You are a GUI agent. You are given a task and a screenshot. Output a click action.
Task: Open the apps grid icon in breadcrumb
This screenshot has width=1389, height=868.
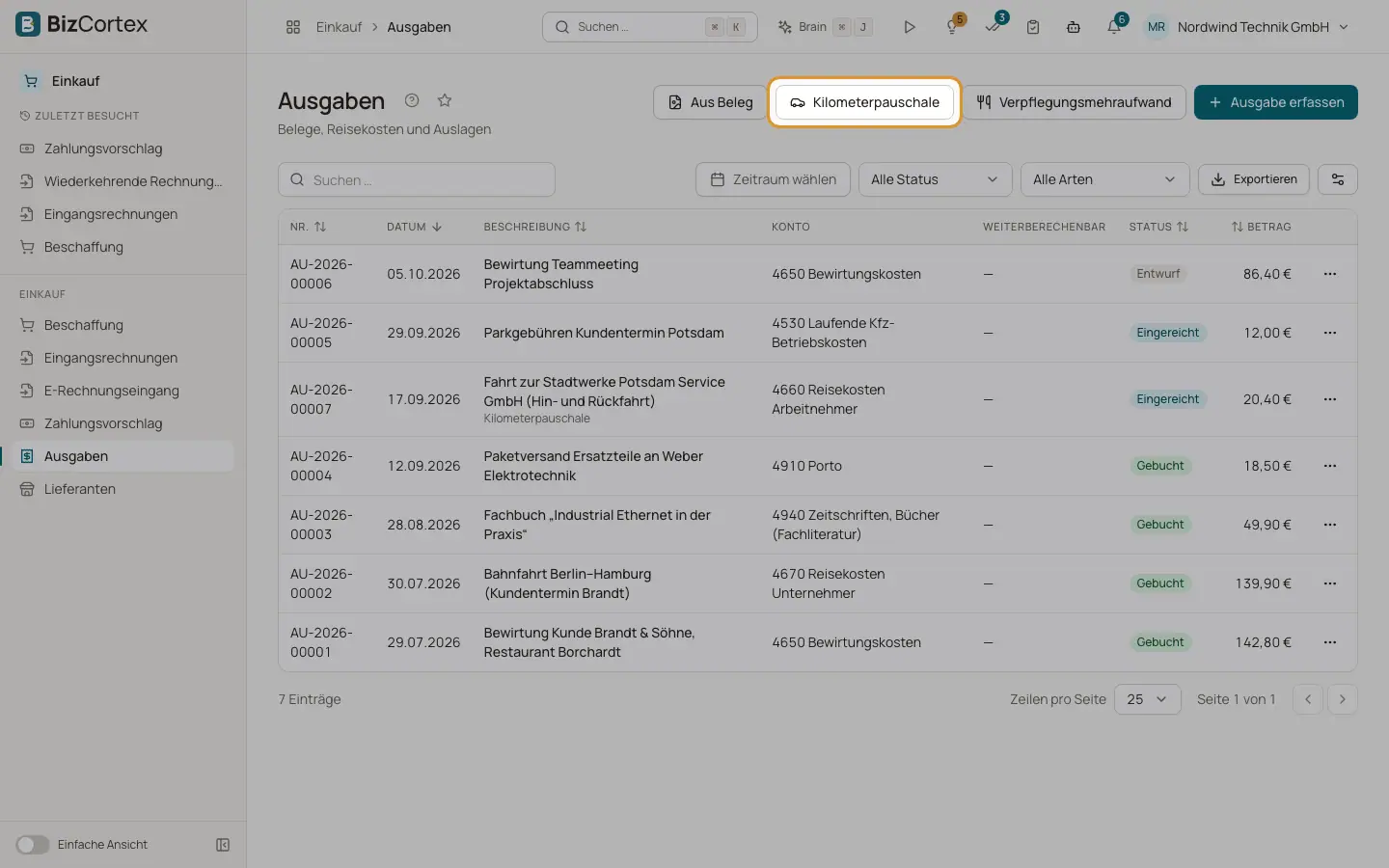[x=293, y=27]
